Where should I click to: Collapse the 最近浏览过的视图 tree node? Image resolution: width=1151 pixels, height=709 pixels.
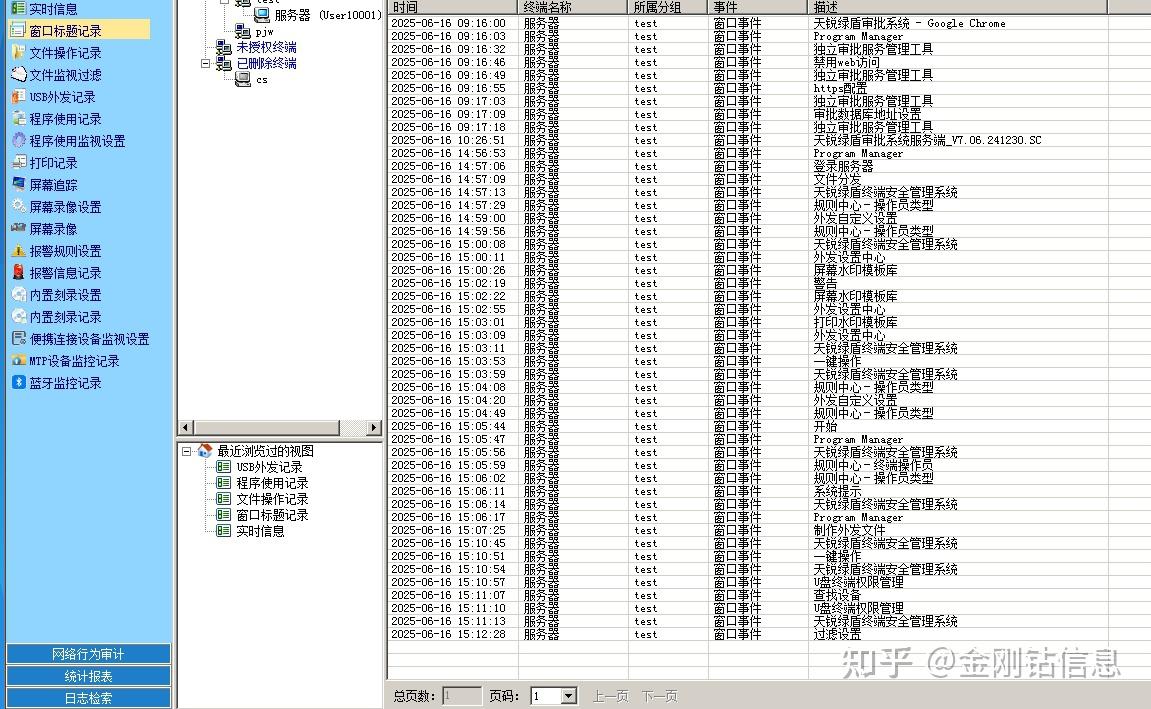coord(186,451)
